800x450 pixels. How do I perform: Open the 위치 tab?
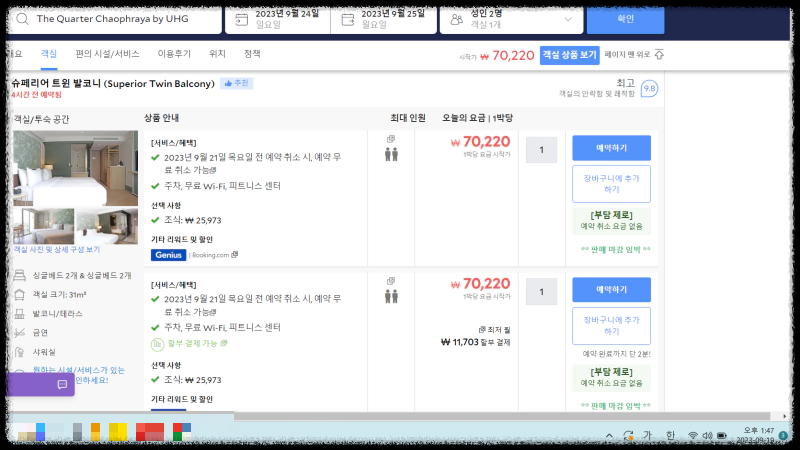tap(217, 54)
